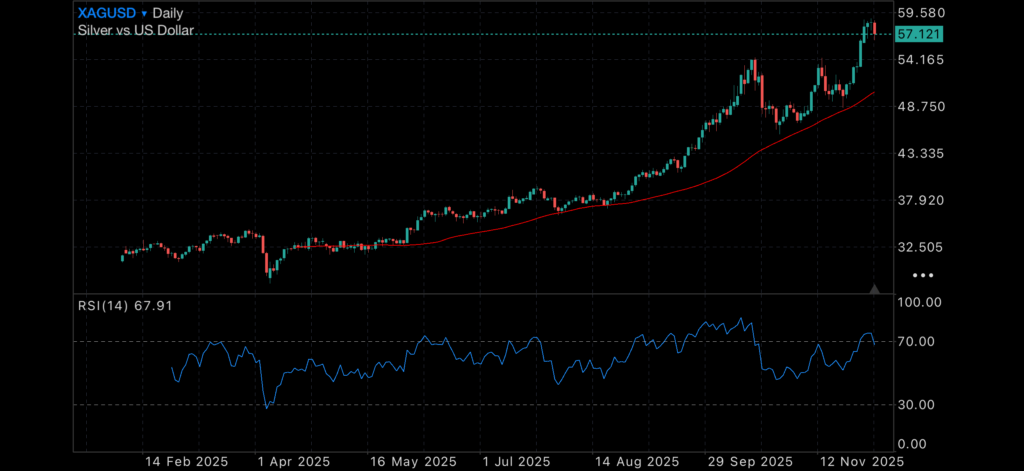This screenshot has height=471, width=1024.
Task: Click the XAGUSD symbol name
Action: point(108,14)
